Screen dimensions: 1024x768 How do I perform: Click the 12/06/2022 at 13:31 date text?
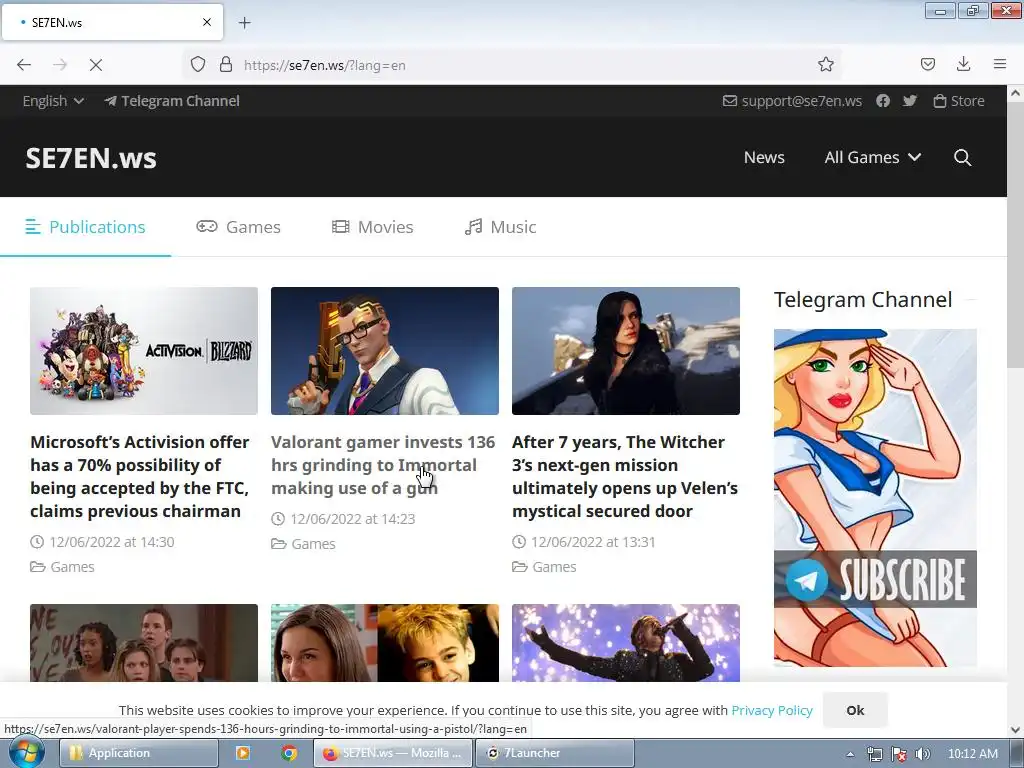(593, 542)
